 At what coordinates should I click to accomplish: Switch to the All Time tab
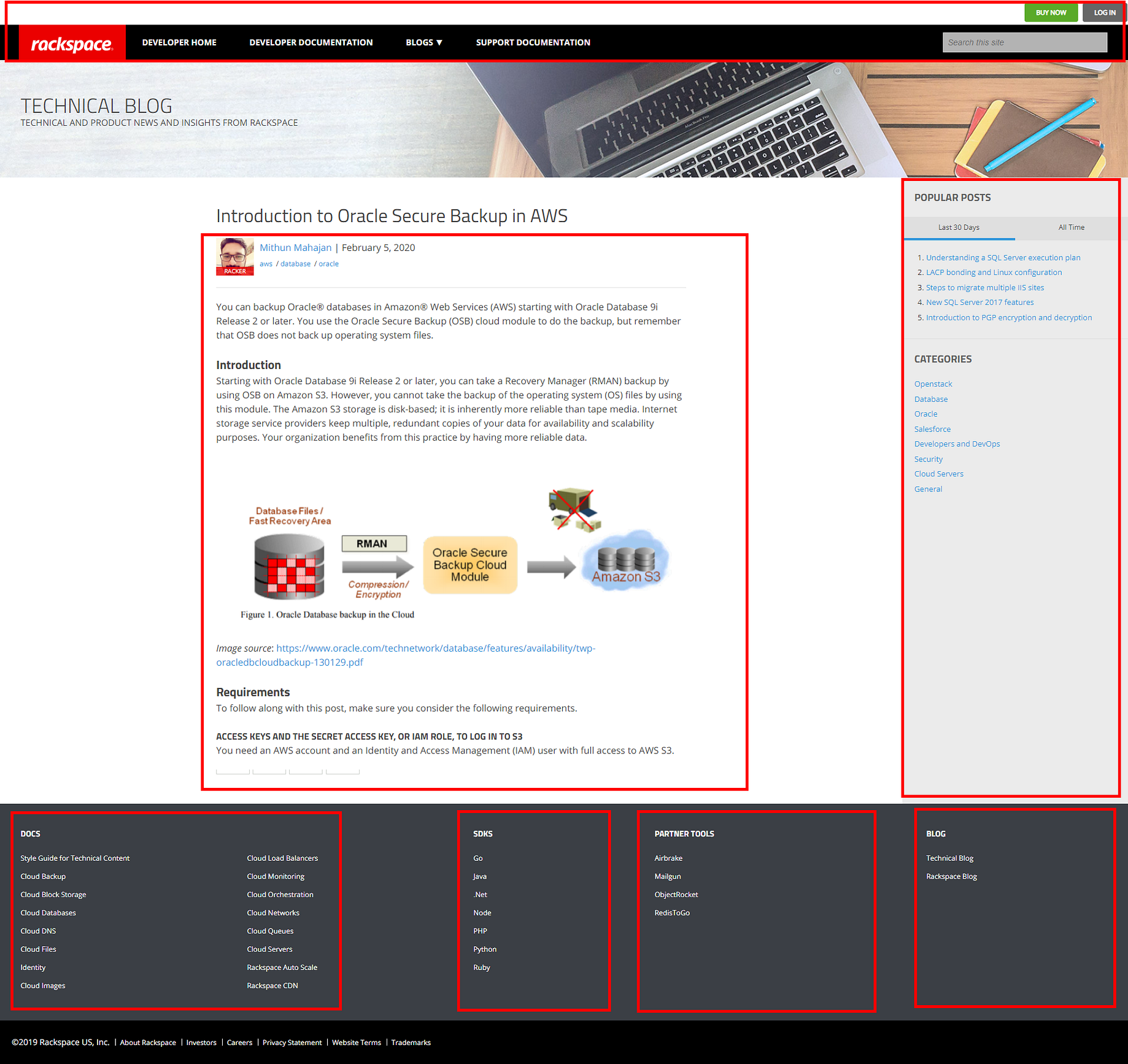(x=1071, y=228)
